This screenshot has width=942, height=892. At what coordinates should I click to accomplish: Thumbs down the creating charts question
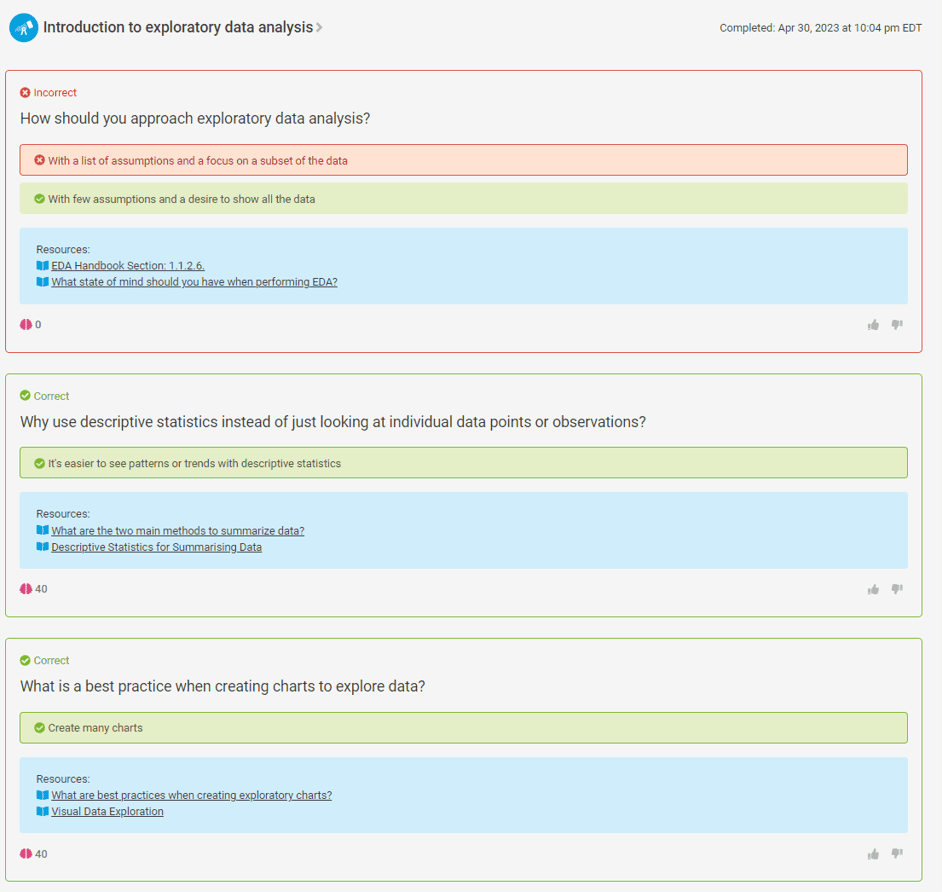click(x=897, y=854)
